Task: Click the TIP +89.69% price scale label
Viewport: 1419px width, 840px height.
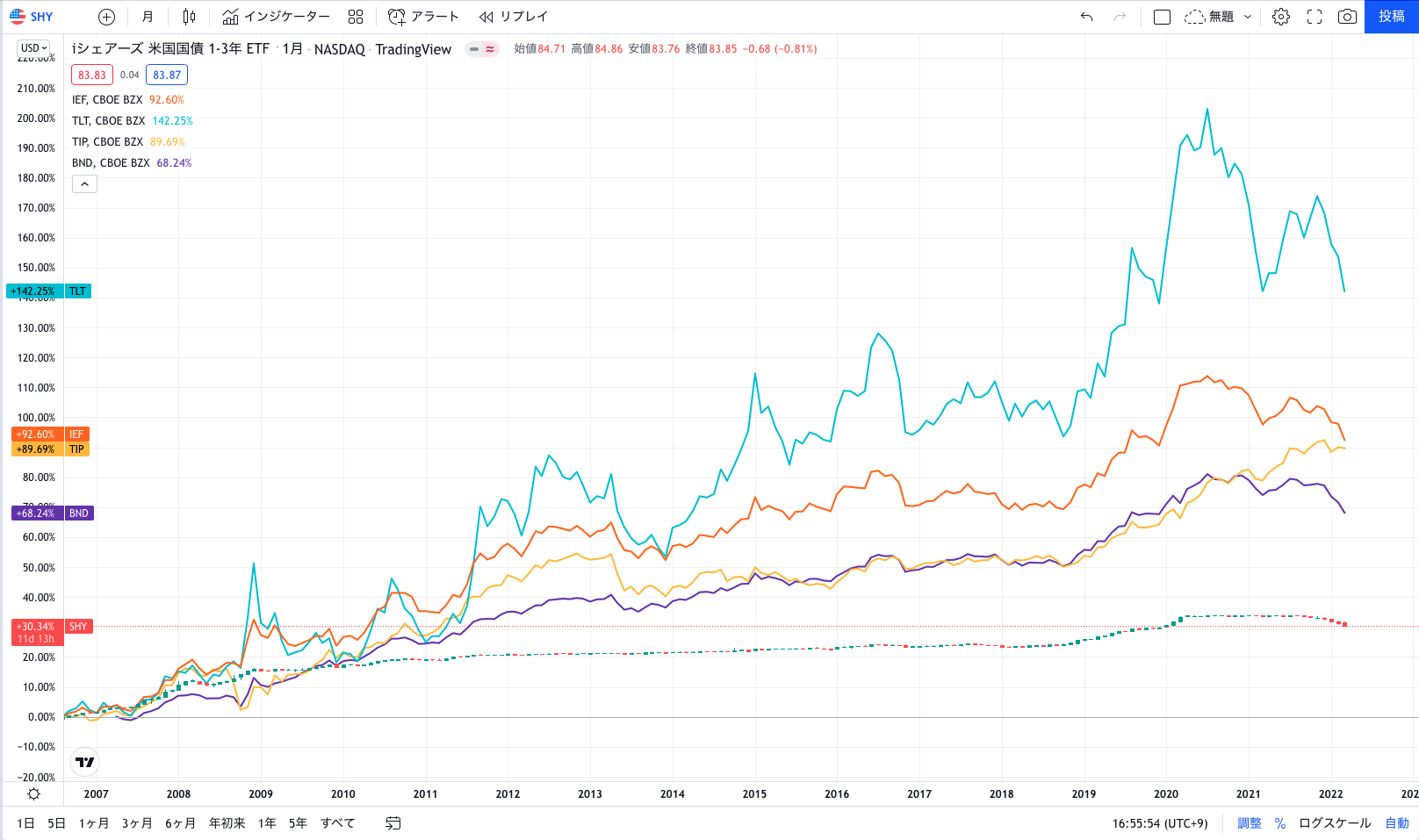Action: point(50,449)
